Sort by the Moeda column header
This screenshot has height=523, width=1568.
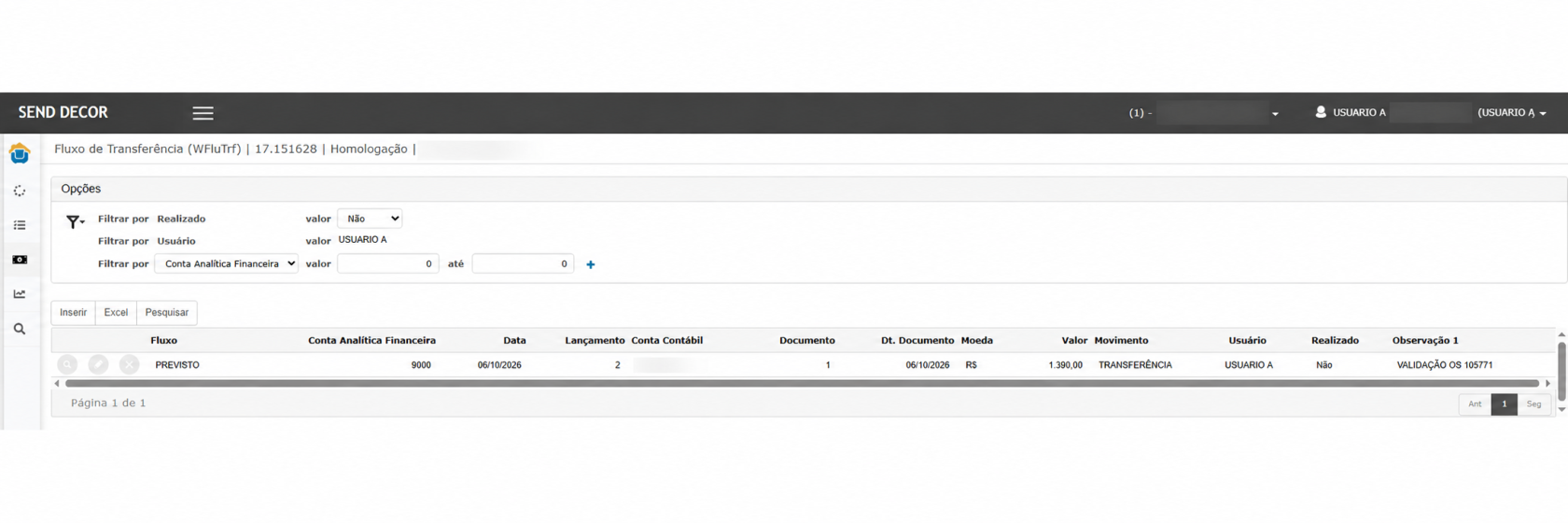(x=977, y=341)
